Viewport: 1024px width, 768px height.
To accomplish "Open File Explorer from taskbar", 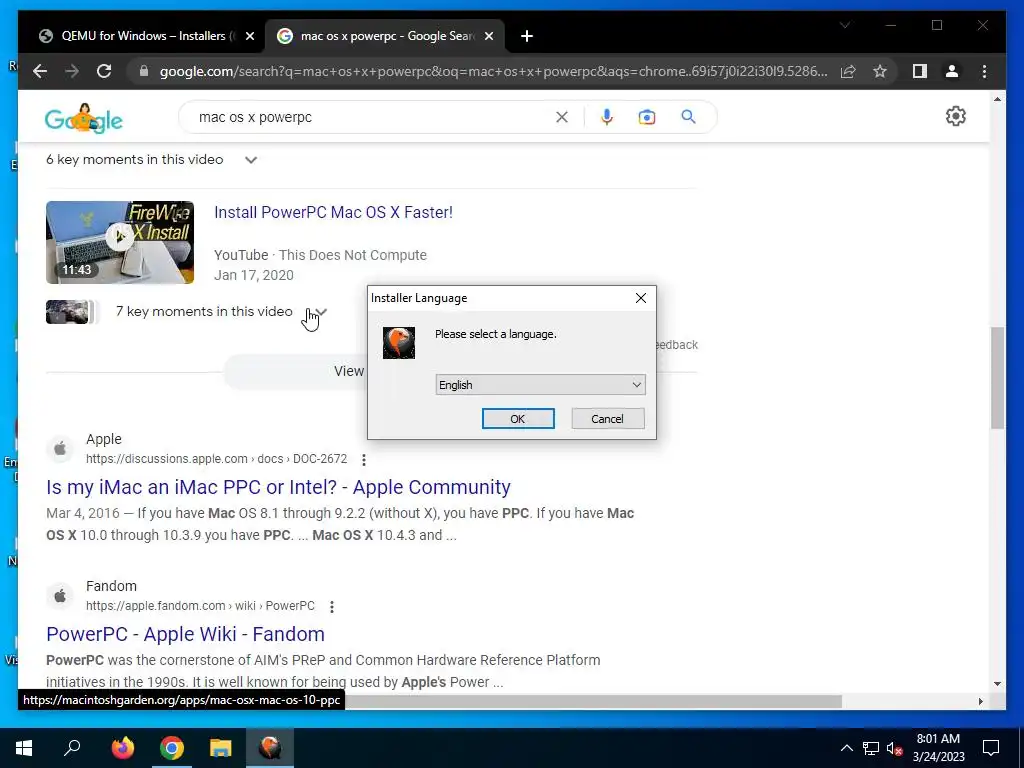I will click(221, 748).
